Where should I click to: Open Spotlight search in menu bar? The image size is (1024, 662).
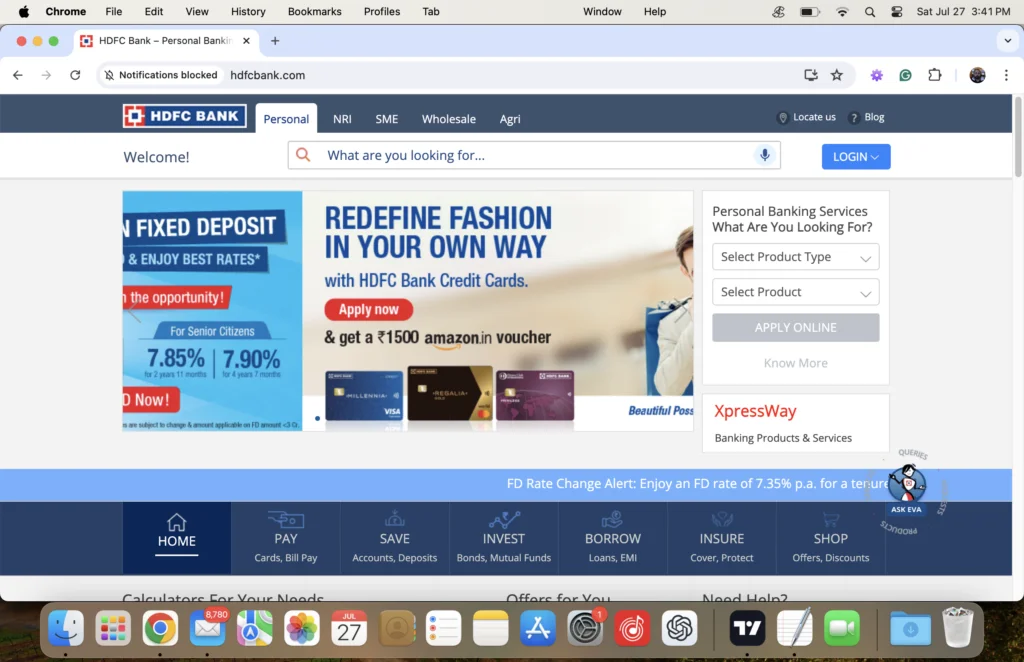click(x=869, y=11)
